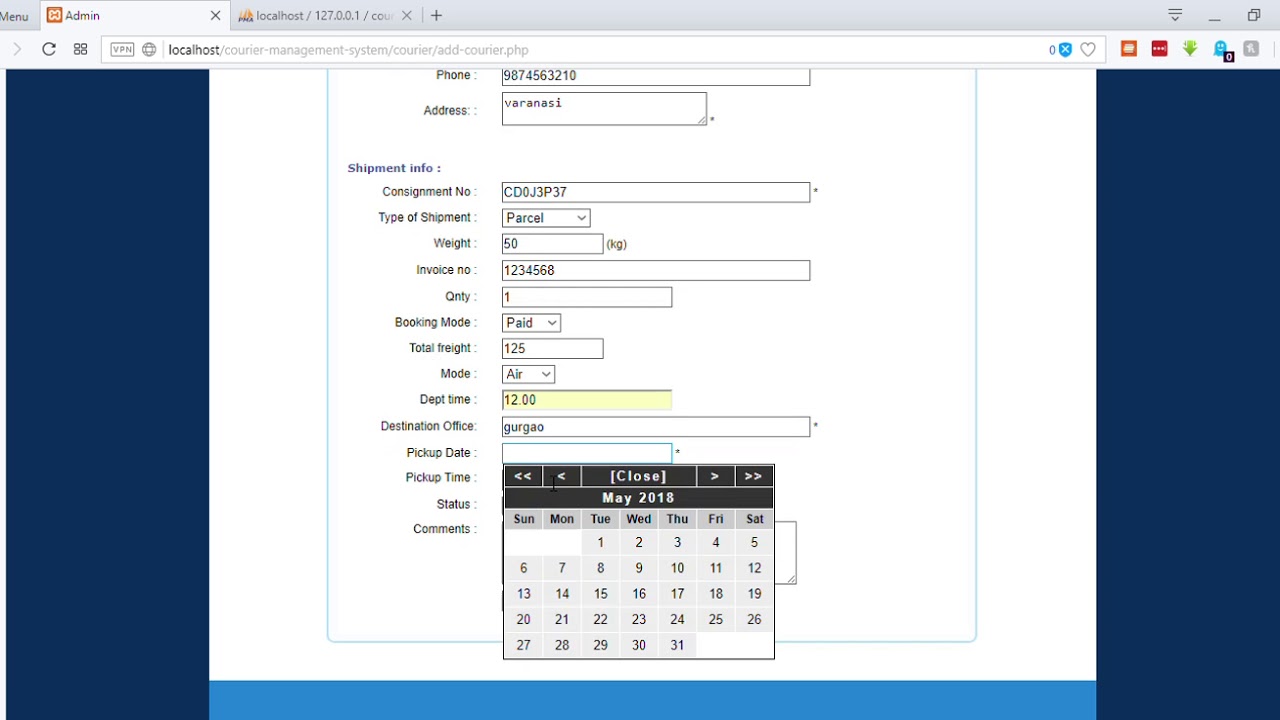Go to previous year in calendar

[523, 476]
